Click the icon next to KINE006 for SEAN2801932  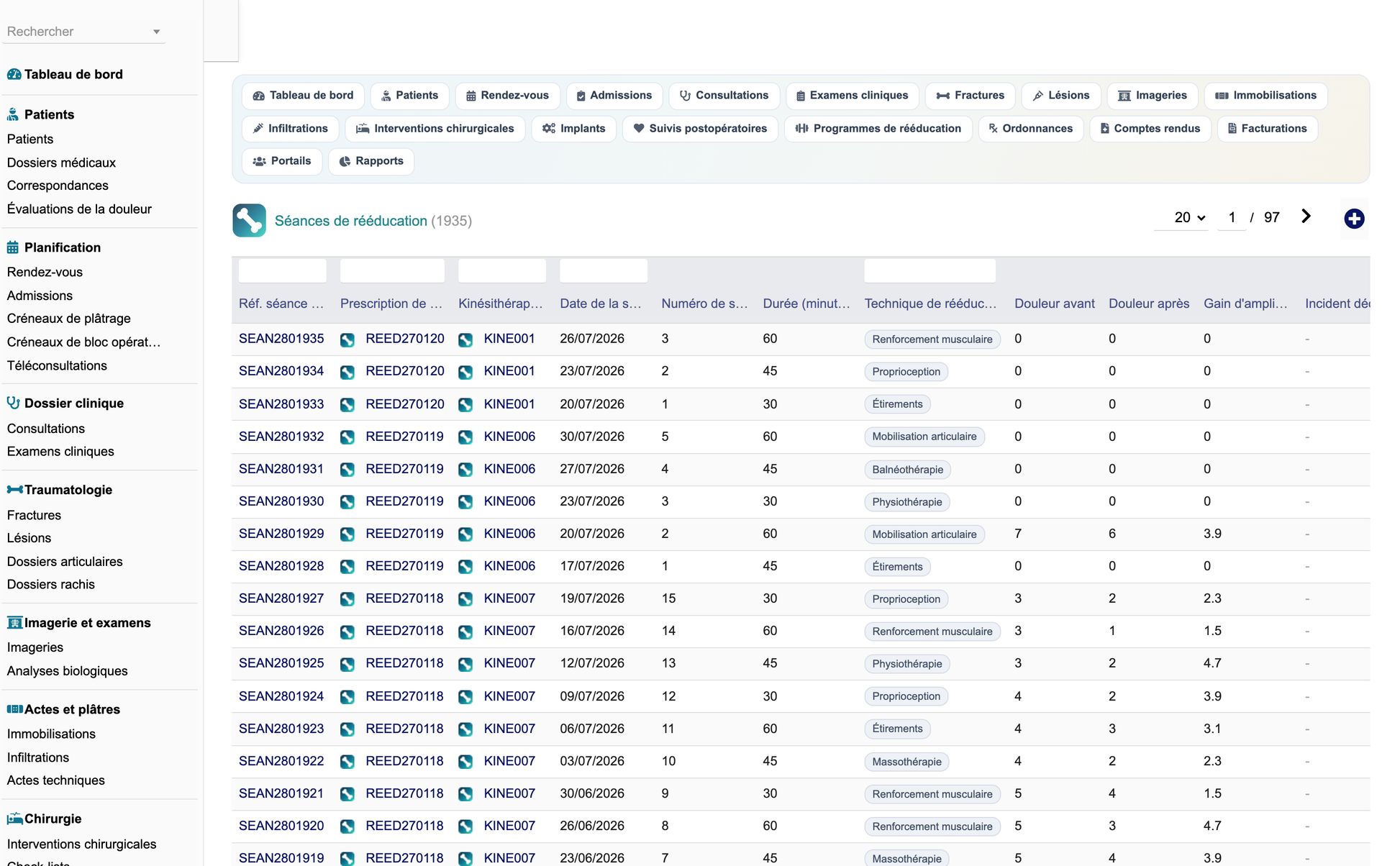(465, 437)
